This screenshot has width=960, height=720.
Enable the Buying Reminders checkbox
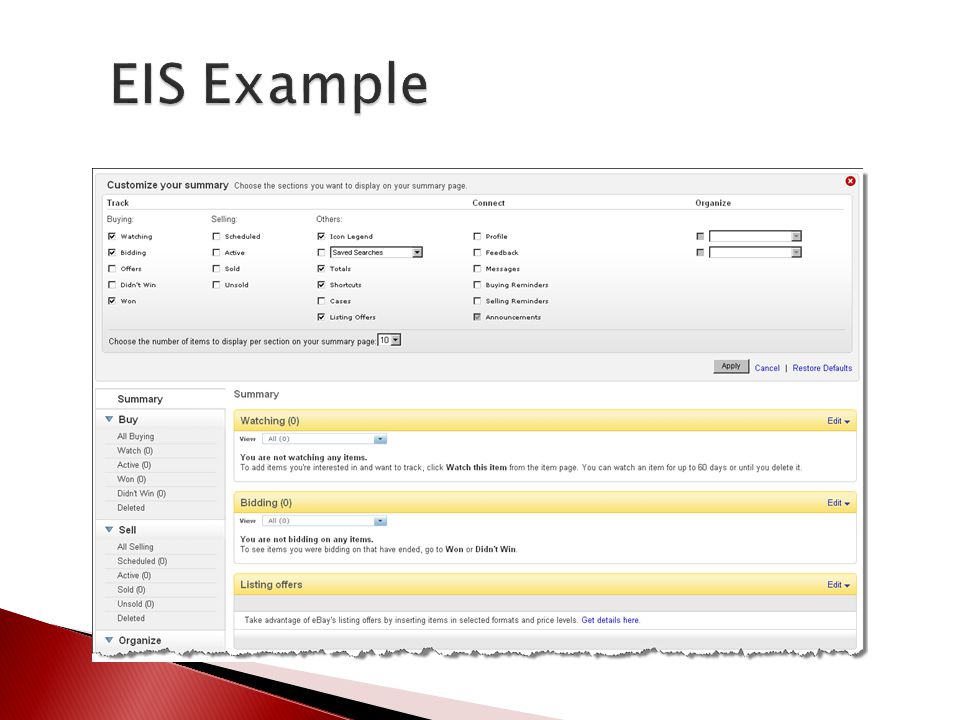tap(477, 285)
